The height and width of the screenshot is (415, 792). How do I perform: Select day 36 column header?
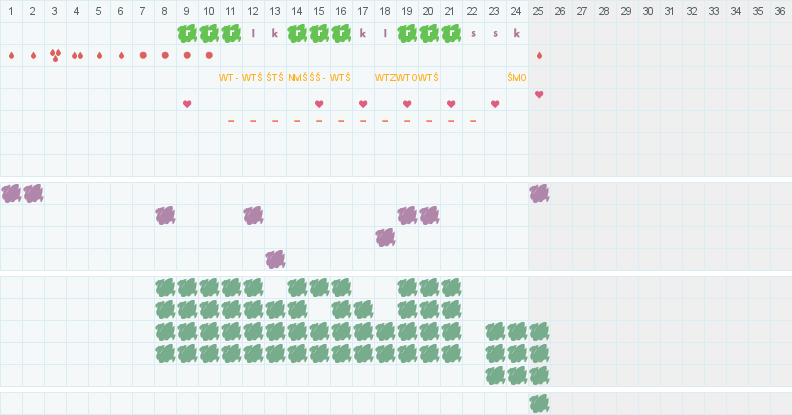pyautogui.click(x=780, y=10)
